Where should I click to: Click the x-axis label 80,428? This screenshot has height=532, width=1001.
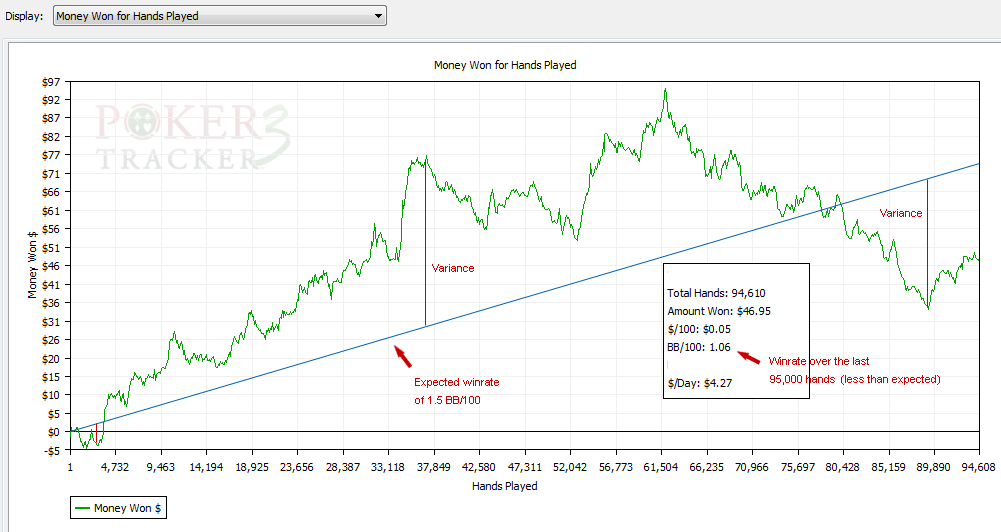click(x=843, y=467)
